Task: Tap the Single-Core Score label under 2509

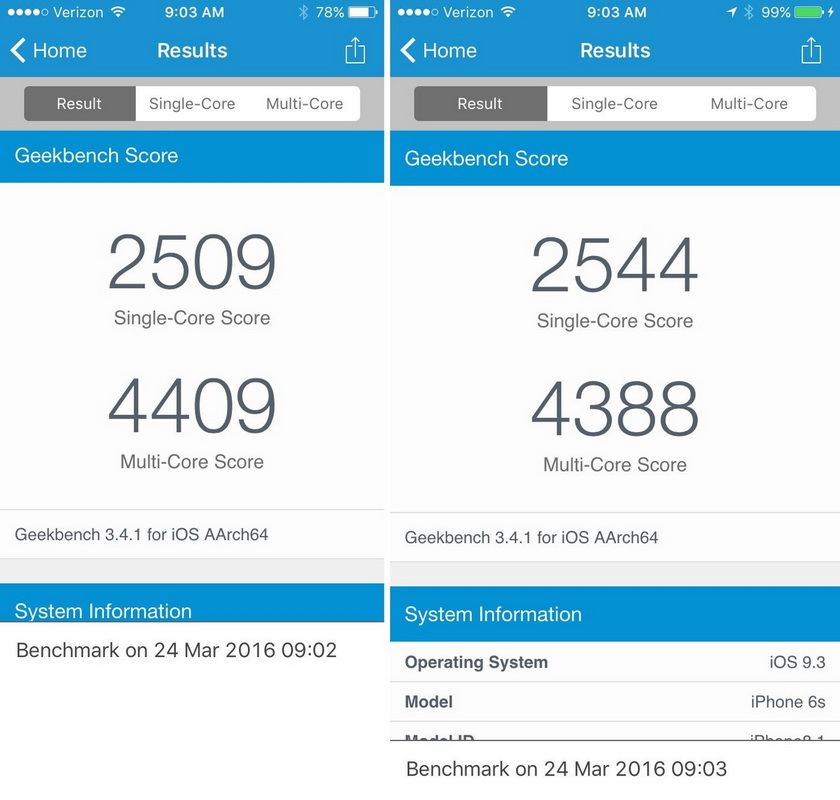Action: 192,318
